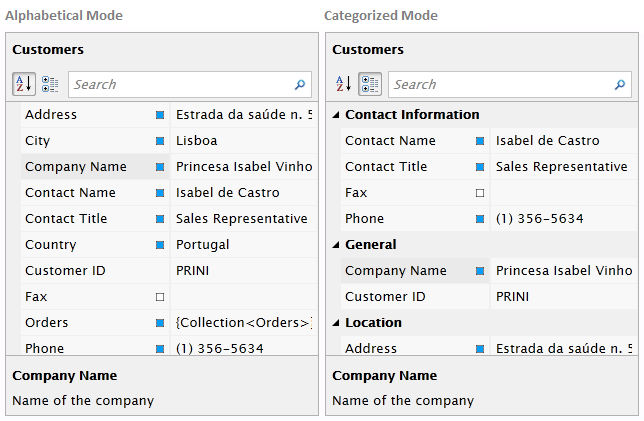Viewport: 644px width, 421px height.
Task: Toggle the empty Fax marker in Categorized Mode panel
Action: point(480,193)
